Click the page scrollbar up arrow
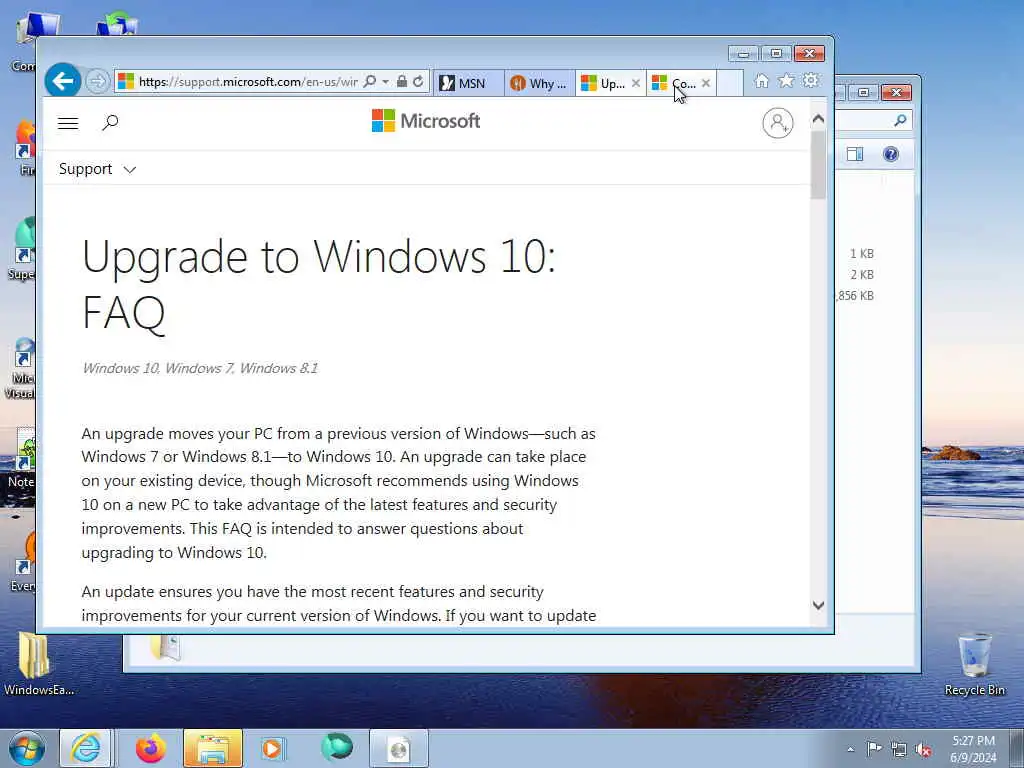The height and width of the screenshot is (768, 1024). [818, 119]
